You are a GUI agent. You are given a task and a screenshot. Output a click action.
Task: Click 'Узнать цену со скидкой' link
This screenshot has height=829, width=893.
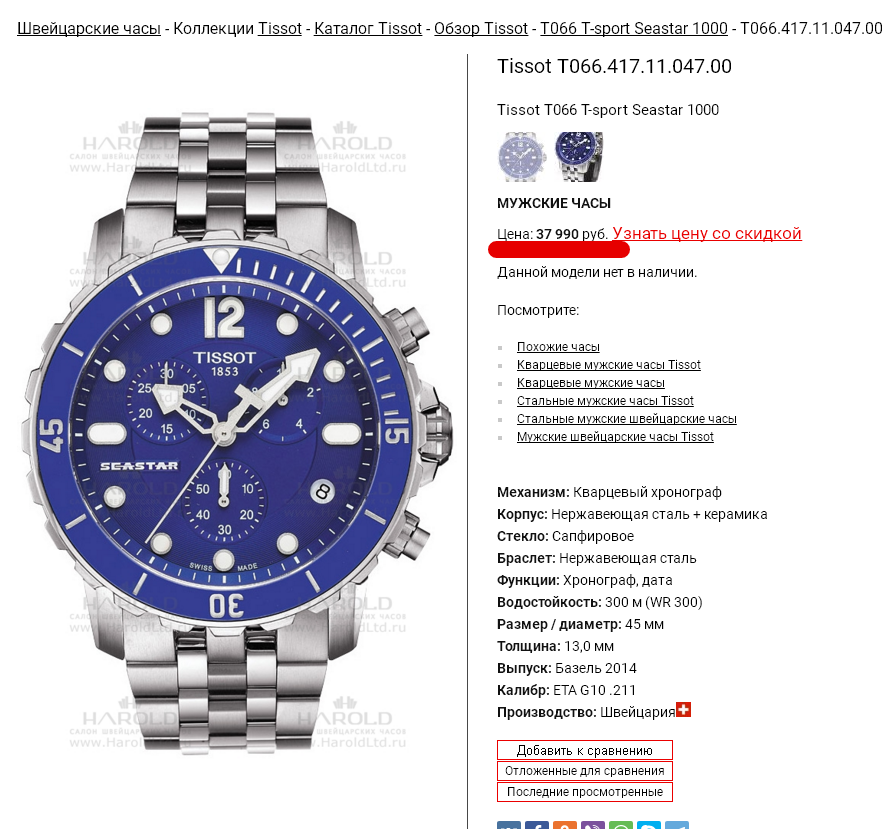pos(707,233)
